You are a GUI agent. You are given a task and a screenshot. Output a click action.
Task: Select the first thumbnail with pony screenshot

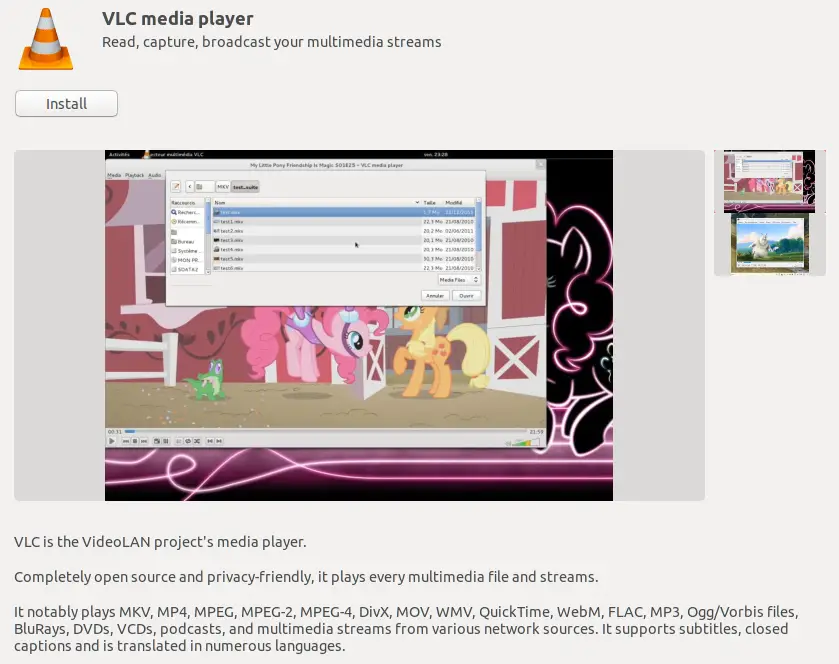pyautogui.click(x=769, y=181)
